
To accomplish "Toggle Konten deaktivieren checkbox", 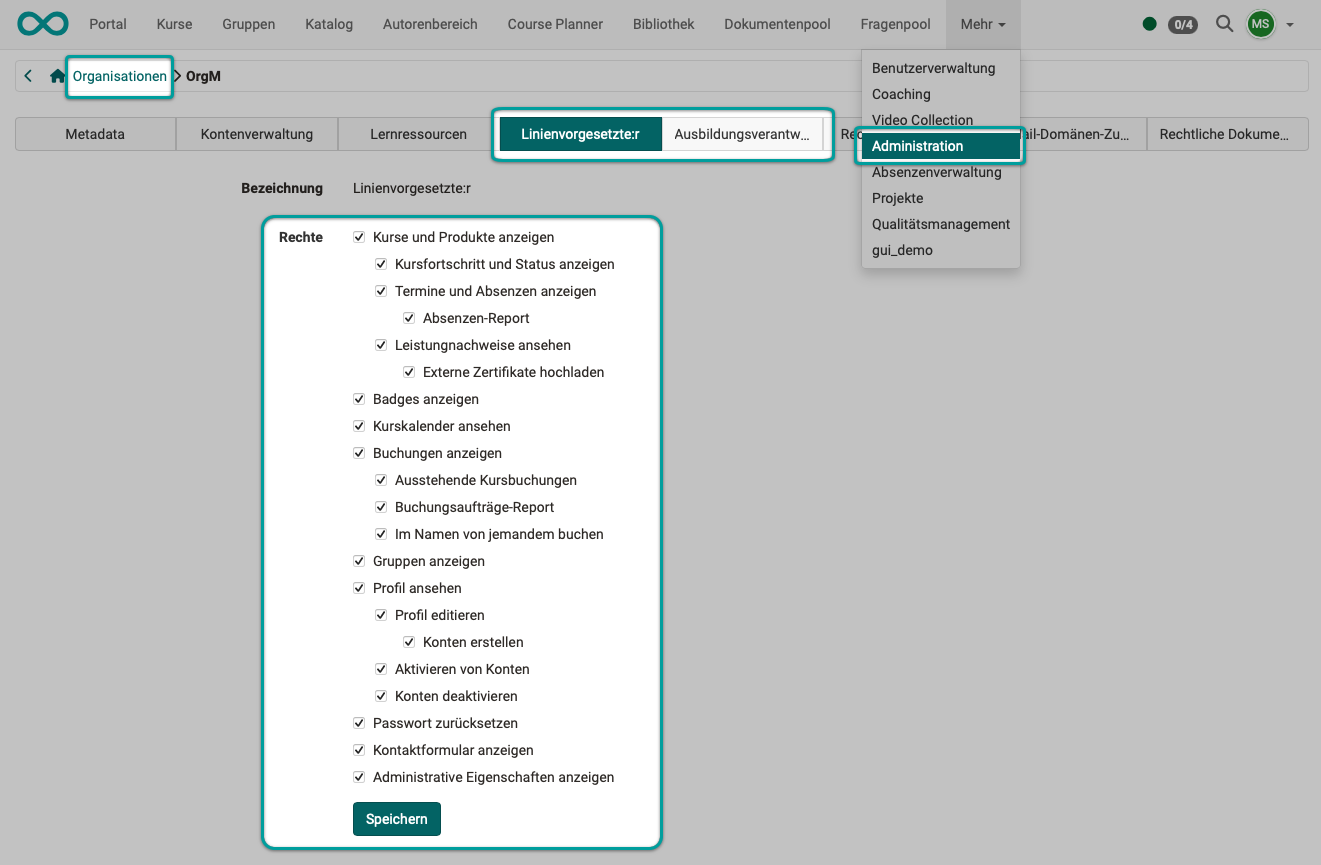I will pos(381,696).
